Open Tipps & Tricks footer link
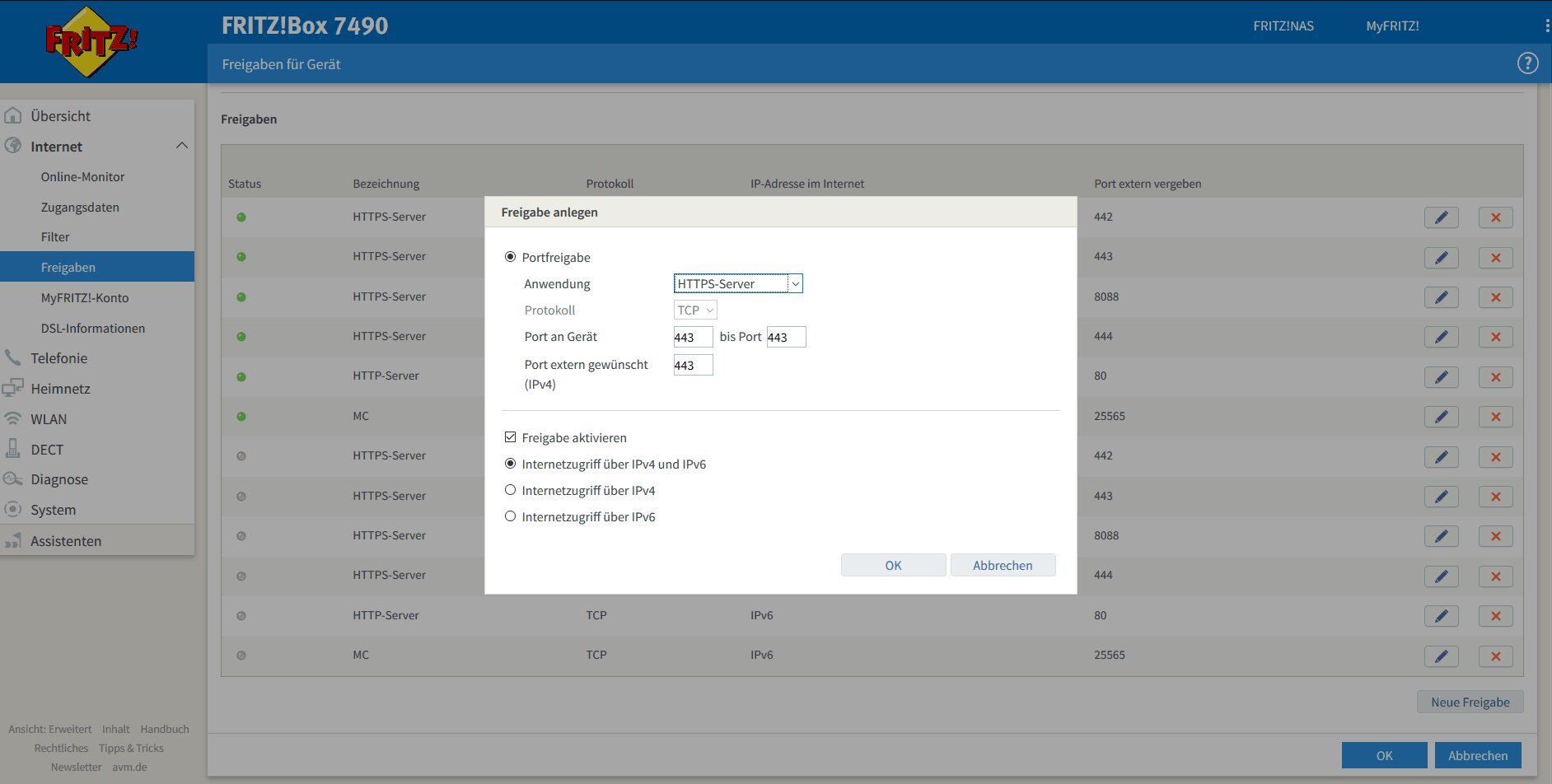 pos(131,748)
